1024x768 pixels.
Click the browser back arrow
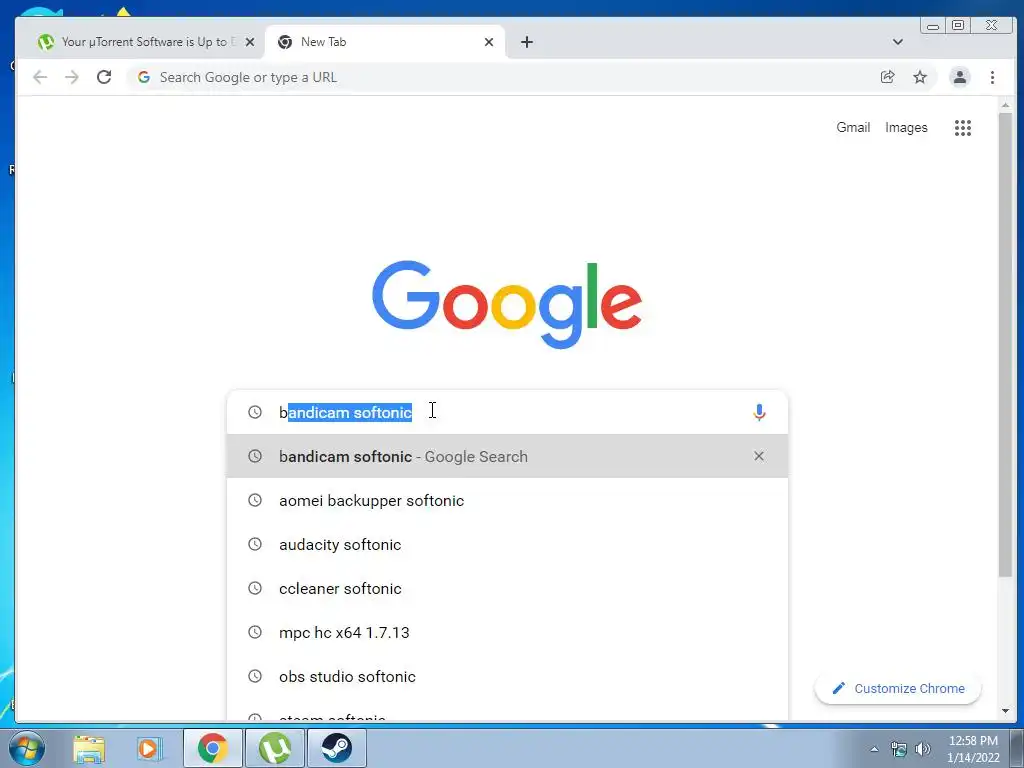40,77
